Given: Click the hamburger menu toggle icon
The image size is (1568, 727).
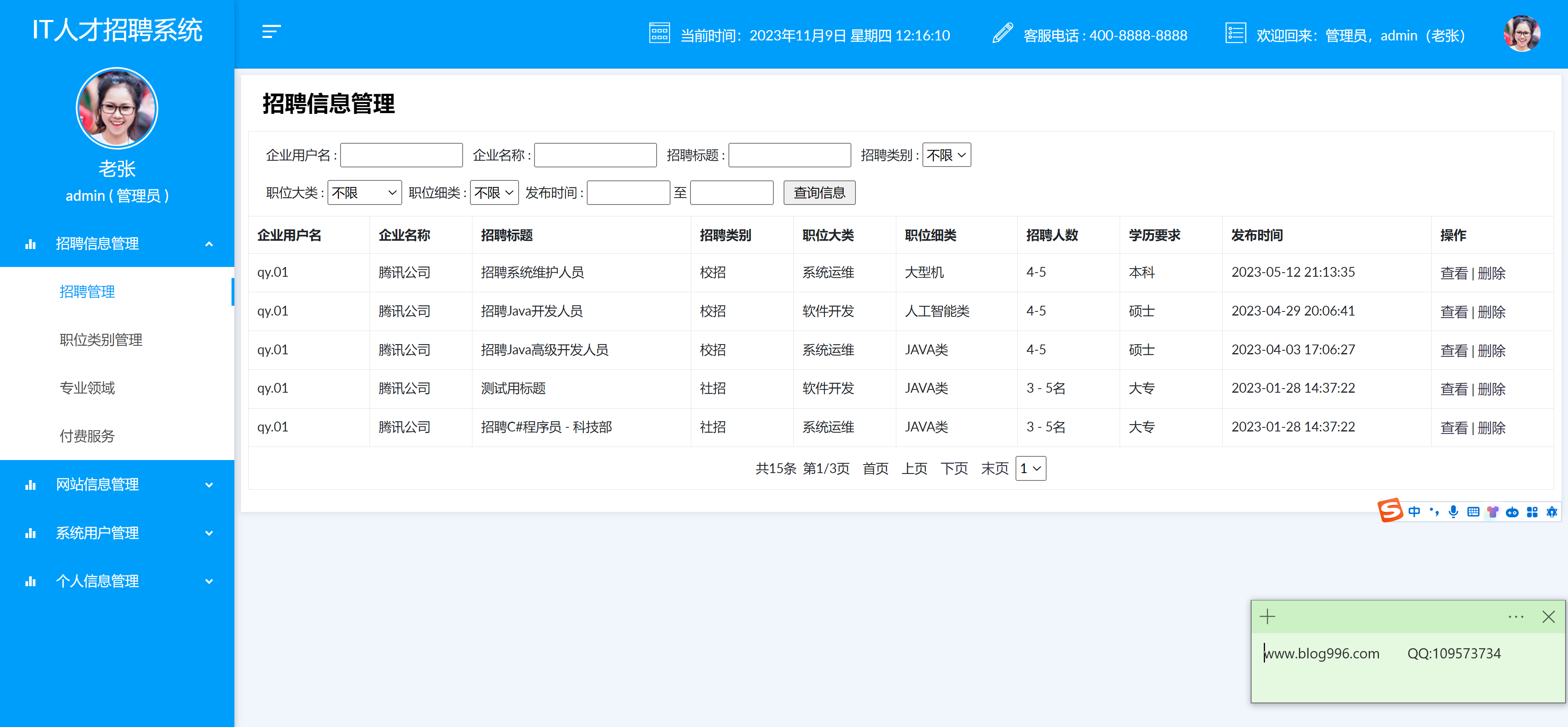Looking at the screenshot, I should tap(272, 31).
